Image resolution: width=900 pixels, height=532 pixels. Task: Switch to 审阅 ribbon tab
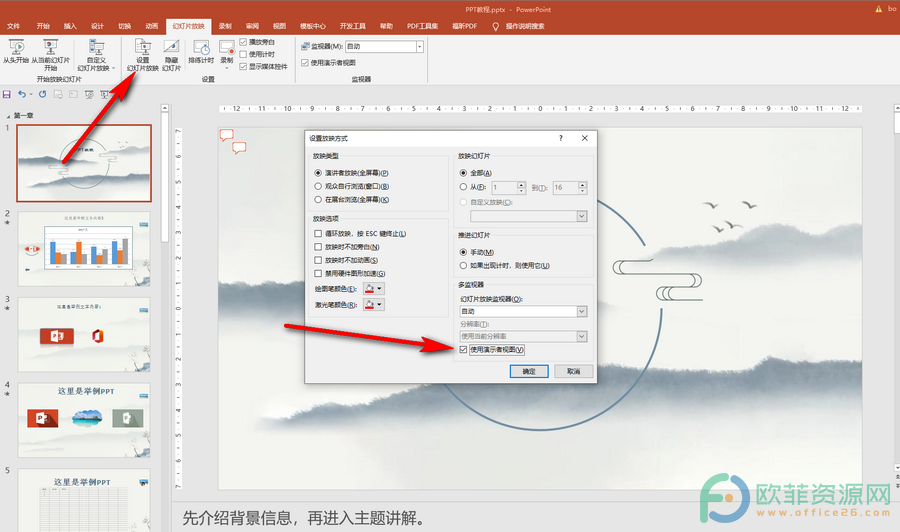click(x=252, y=26)
